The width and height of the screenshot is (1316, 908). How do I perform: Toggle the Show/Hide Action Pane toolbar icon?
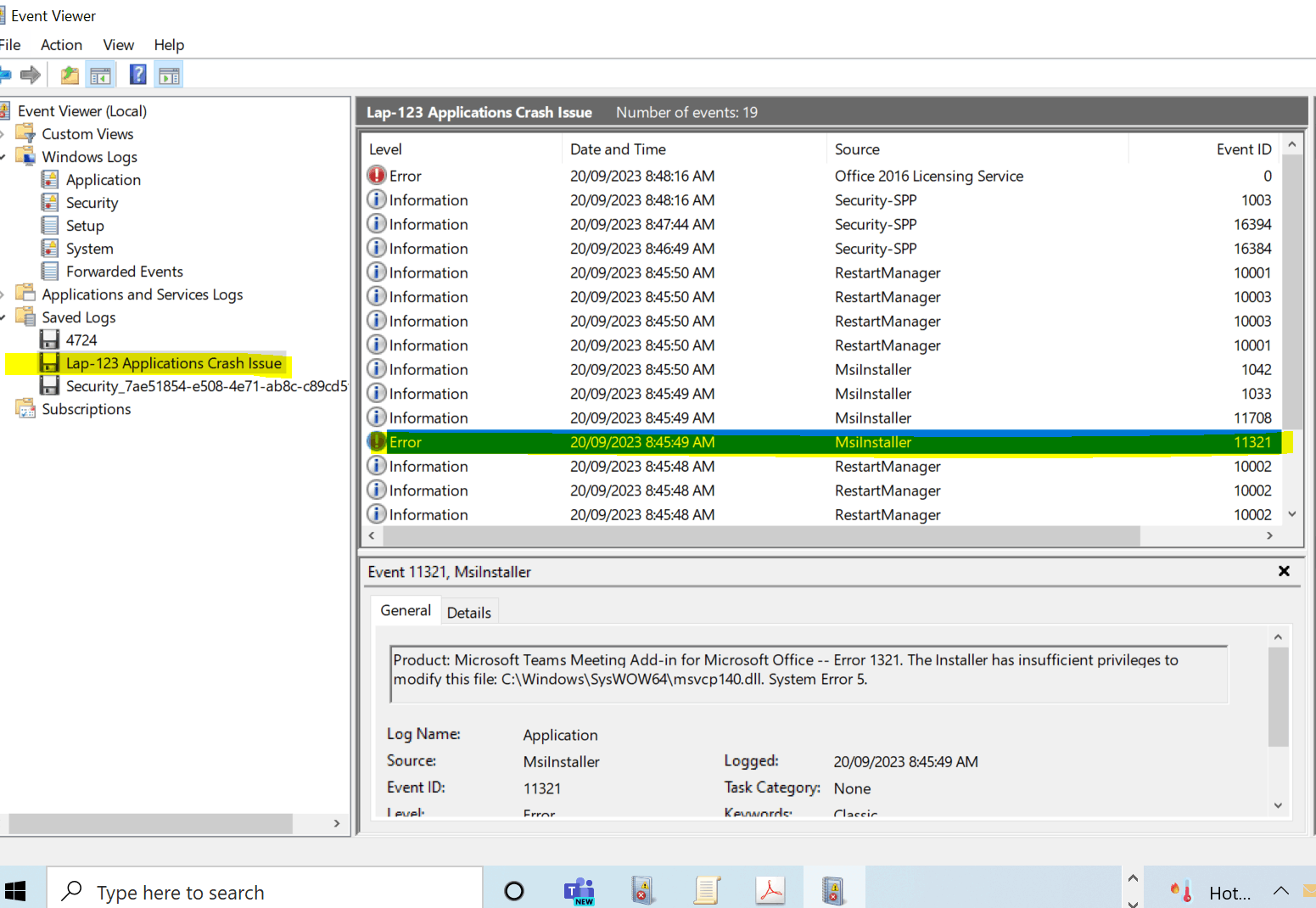pos(169,76)
